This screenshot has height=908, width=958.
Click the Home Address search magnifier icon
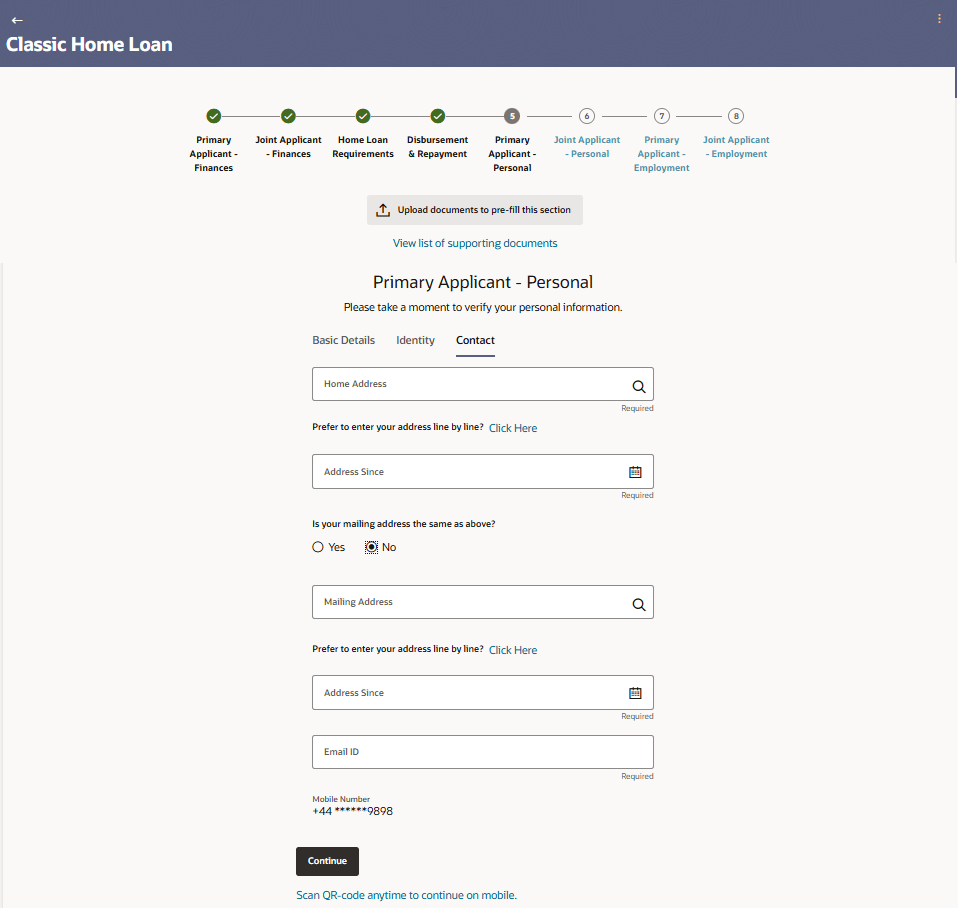(638, 386)
